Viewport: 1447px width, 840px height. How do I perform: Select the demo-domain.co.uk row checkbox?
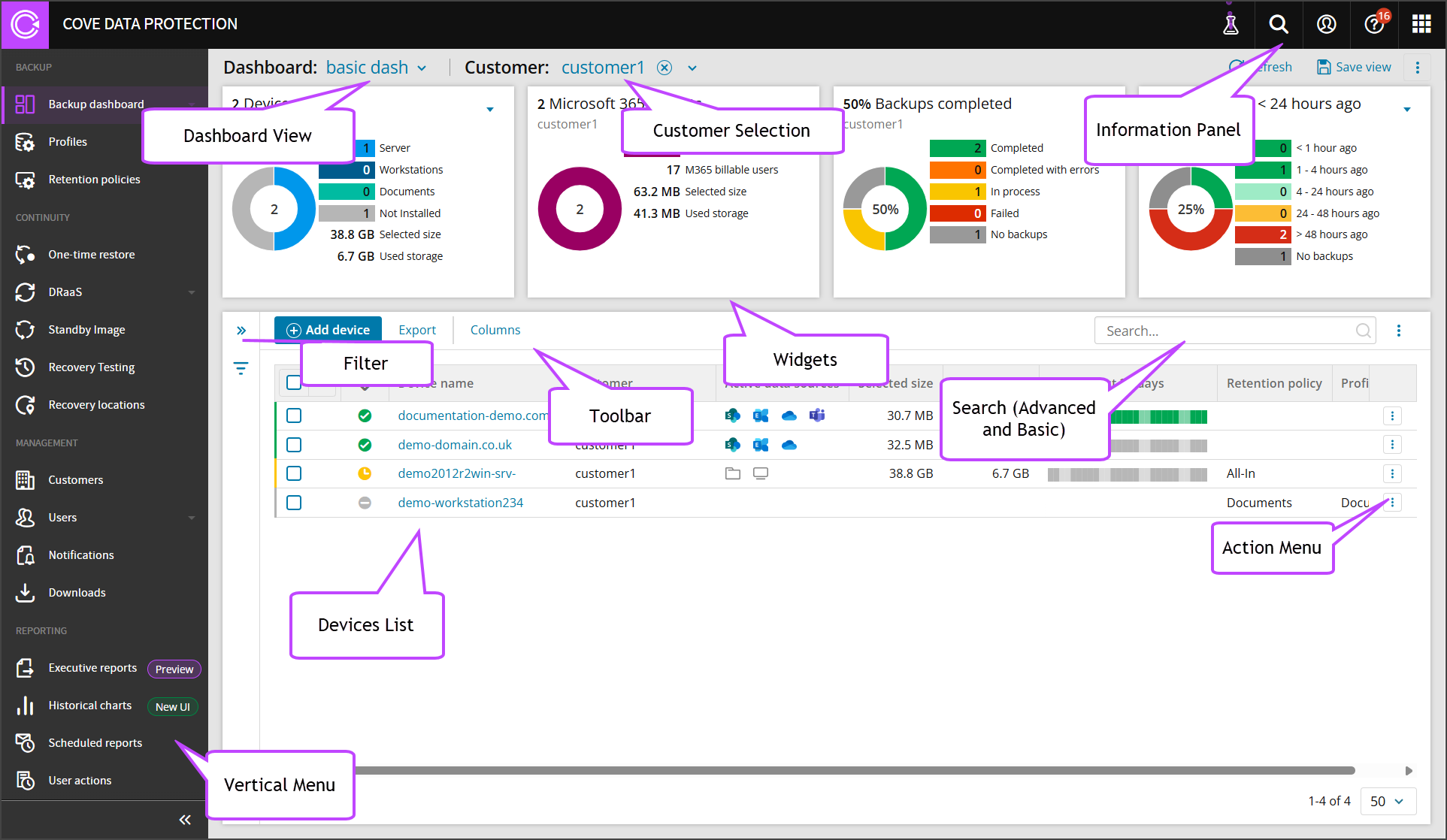pos(294,445)
